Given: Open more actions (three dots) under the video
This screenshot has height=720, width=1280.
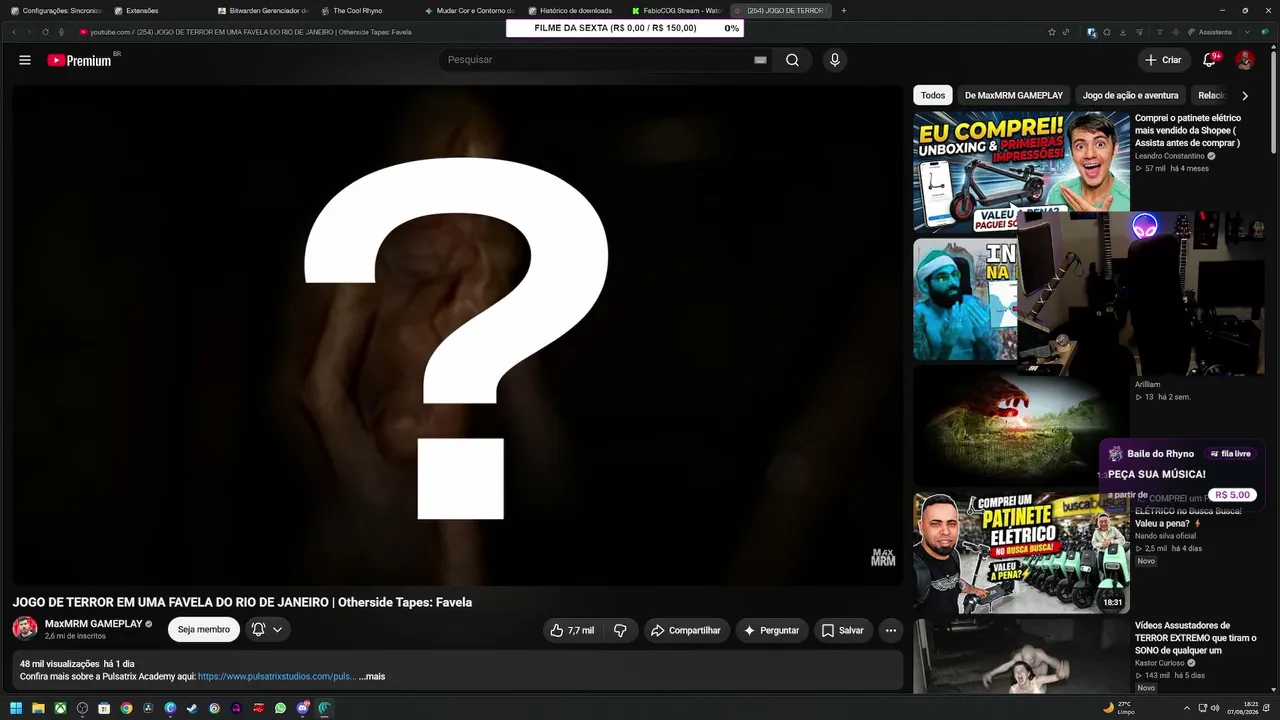Looking at the screenshot, I should 891,630.
